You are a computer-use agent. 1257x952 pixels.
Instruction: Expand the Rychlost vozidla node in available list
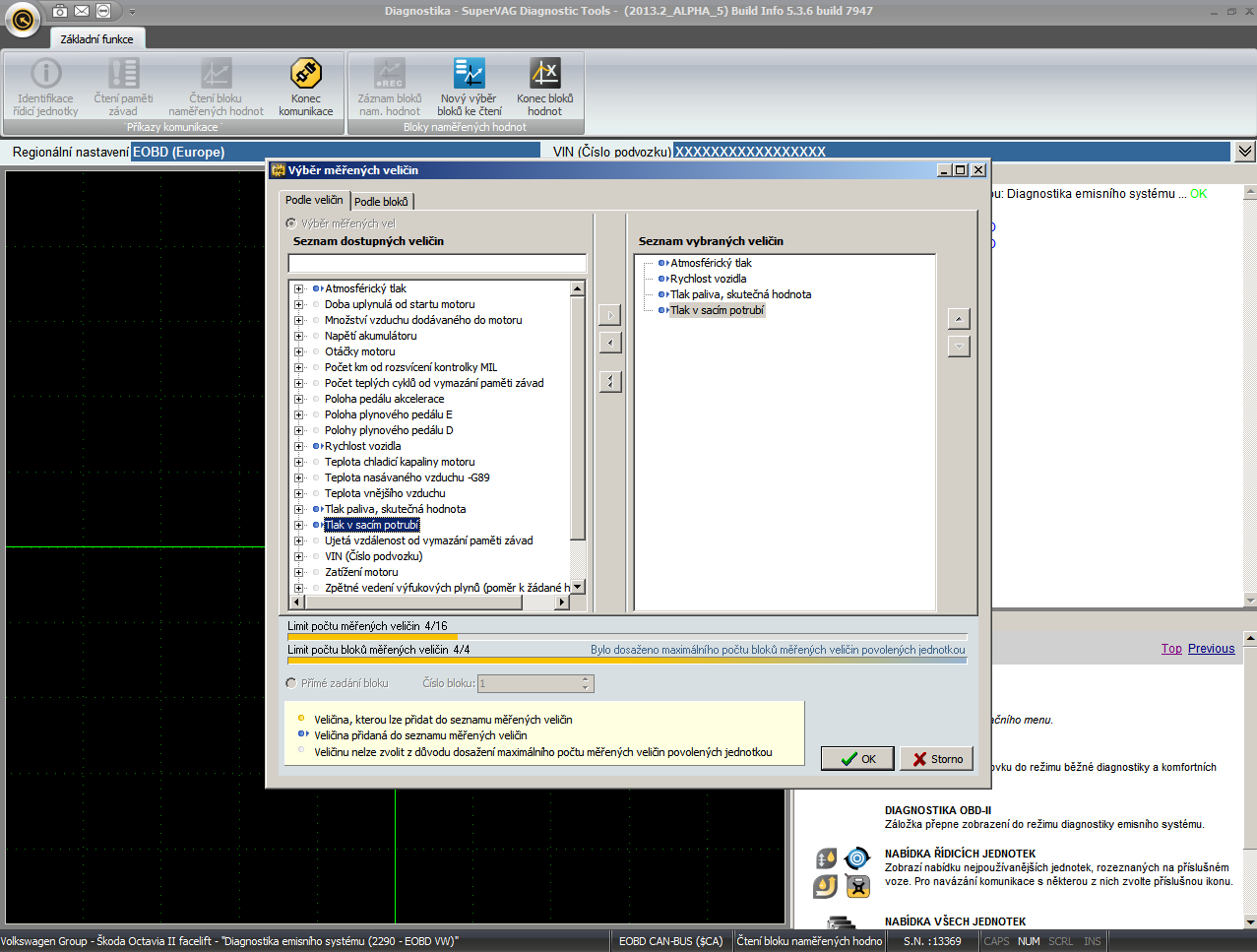(x=298, y=446)
